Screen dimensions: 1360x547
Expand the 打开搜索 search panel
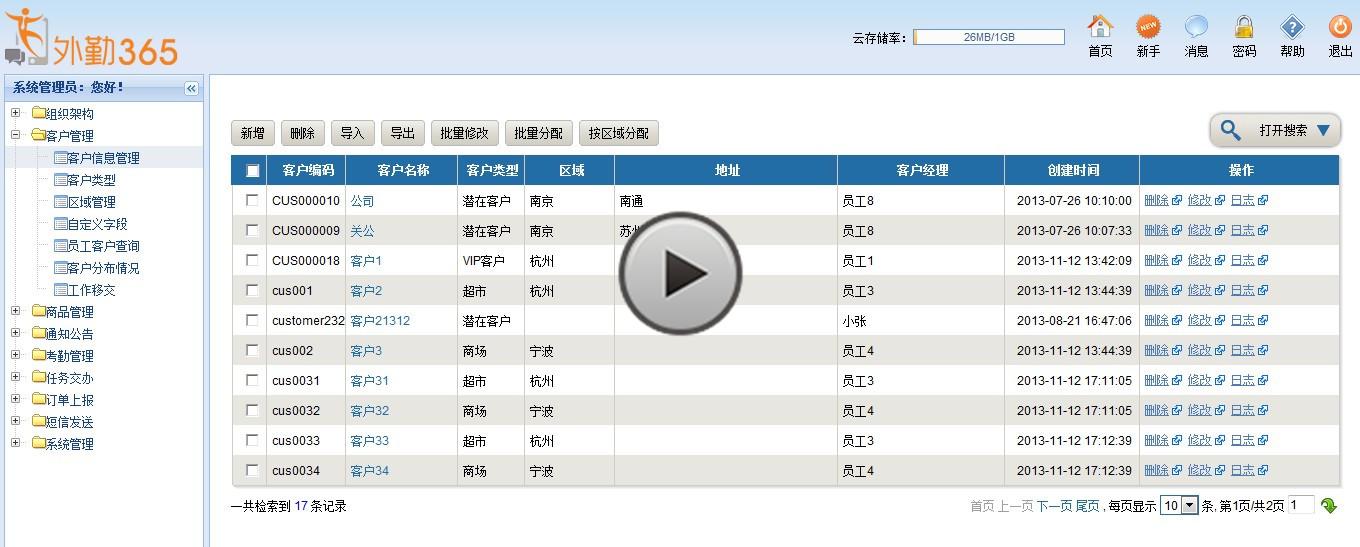[1275, 131]
